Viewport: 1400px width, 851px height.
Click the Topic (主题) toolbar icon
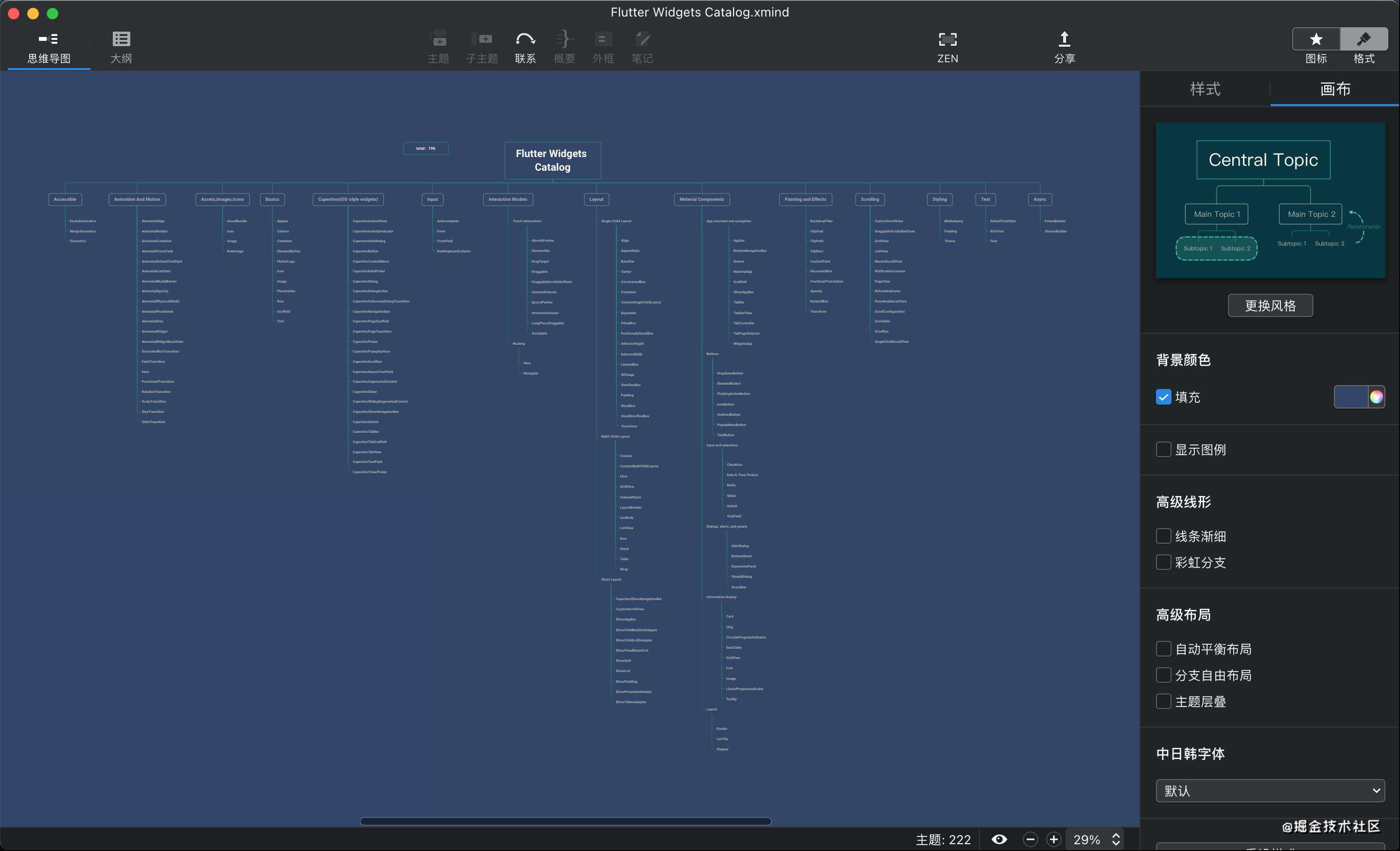(438, 48)
